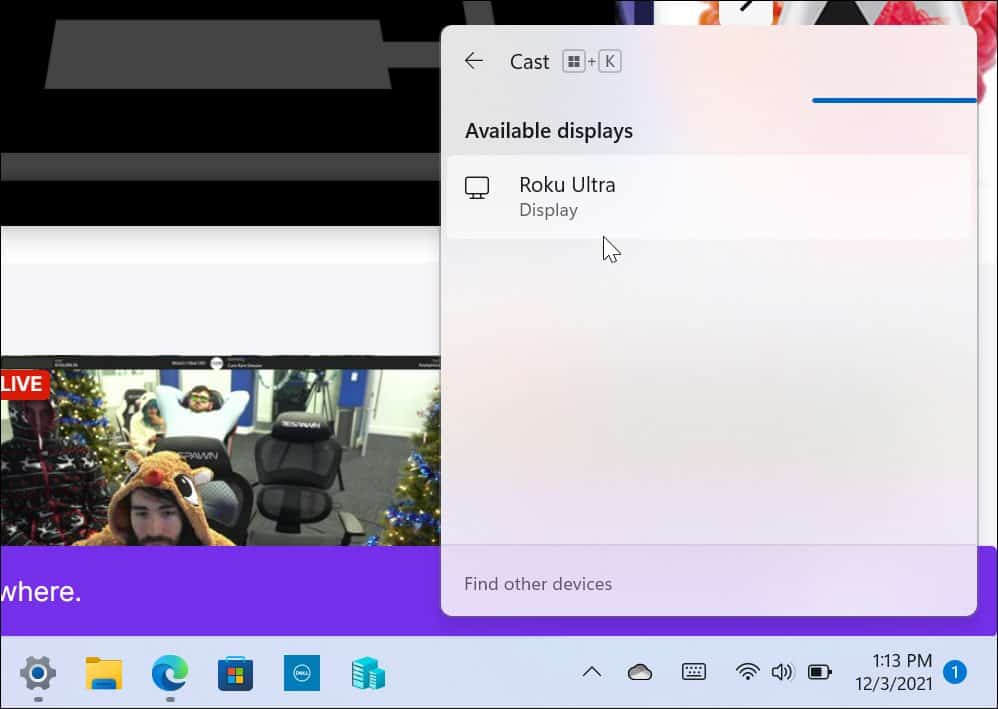Launch the Dell app in taskbar
Screen dimensions: 998x709
302,673
